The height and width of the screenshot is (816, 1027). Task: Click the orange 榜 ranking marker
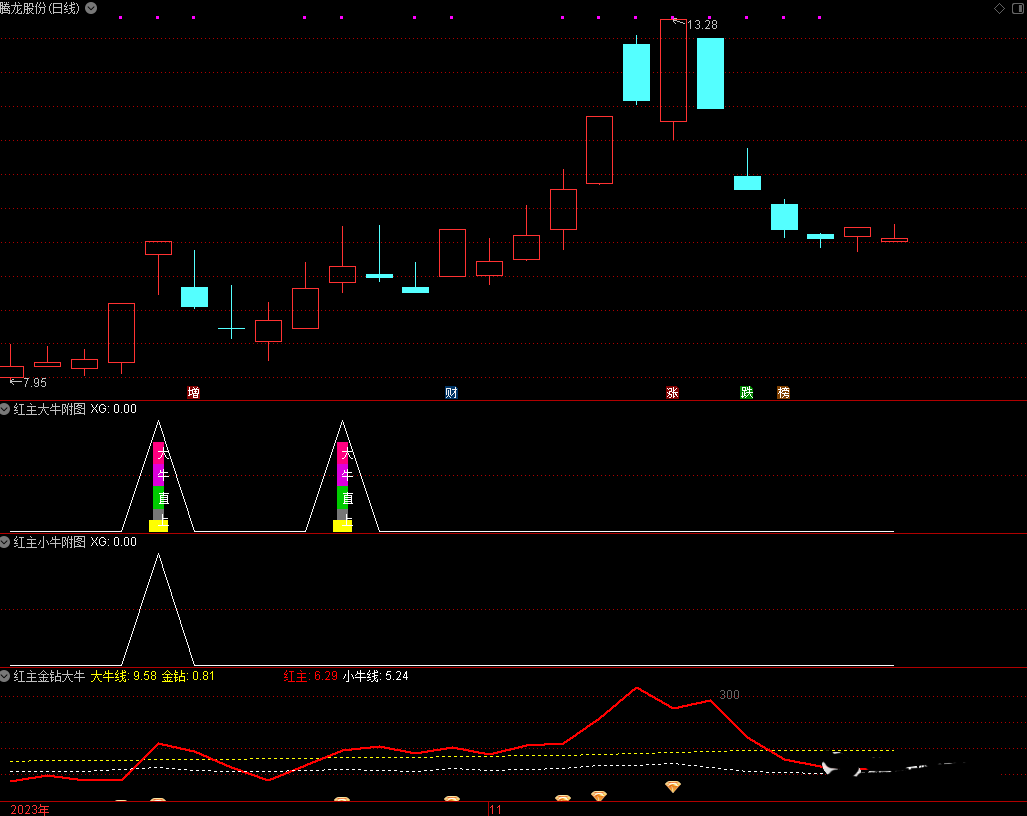point(783,392)
